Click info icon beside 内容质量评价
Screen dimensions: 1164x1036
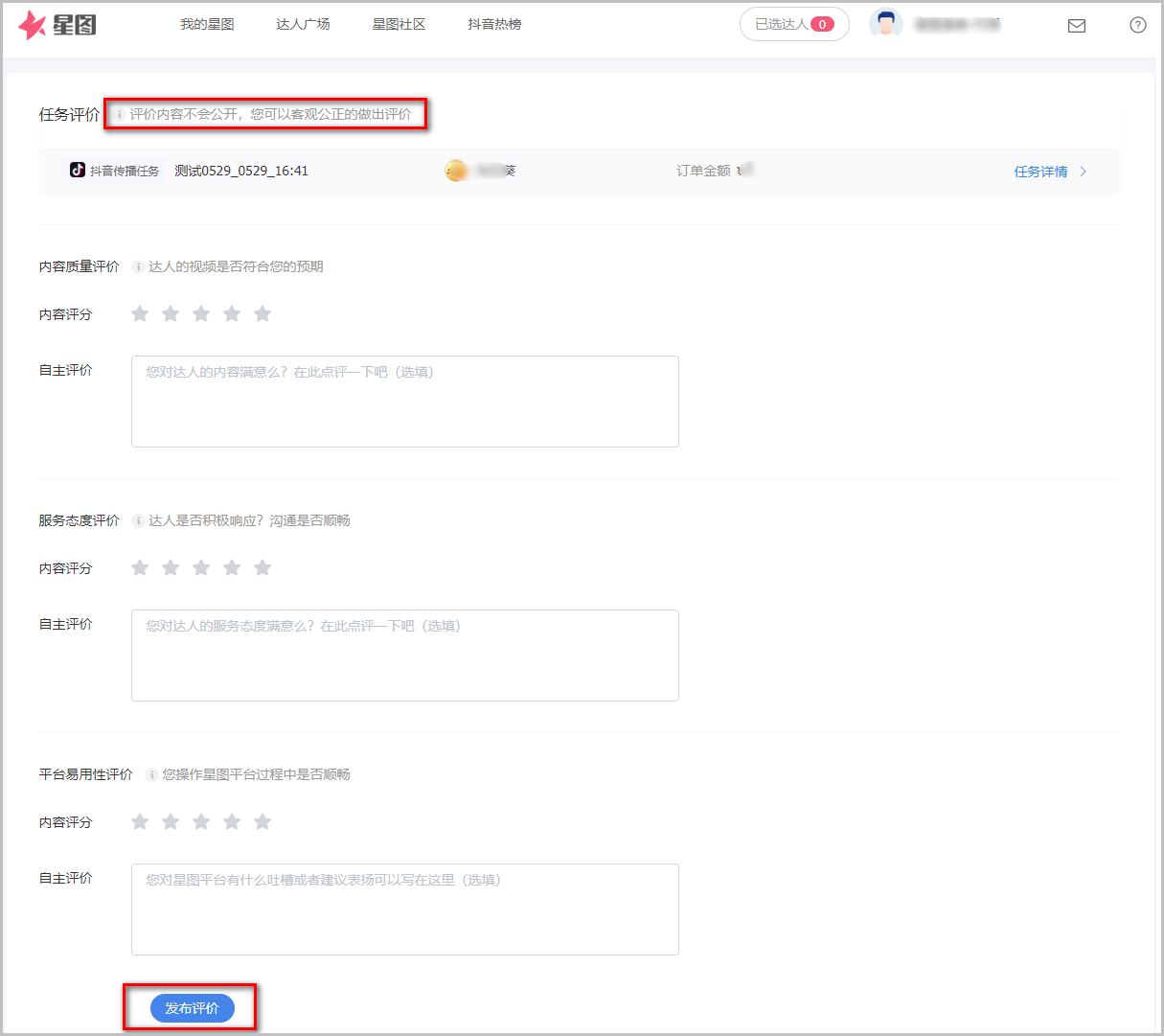138,267
